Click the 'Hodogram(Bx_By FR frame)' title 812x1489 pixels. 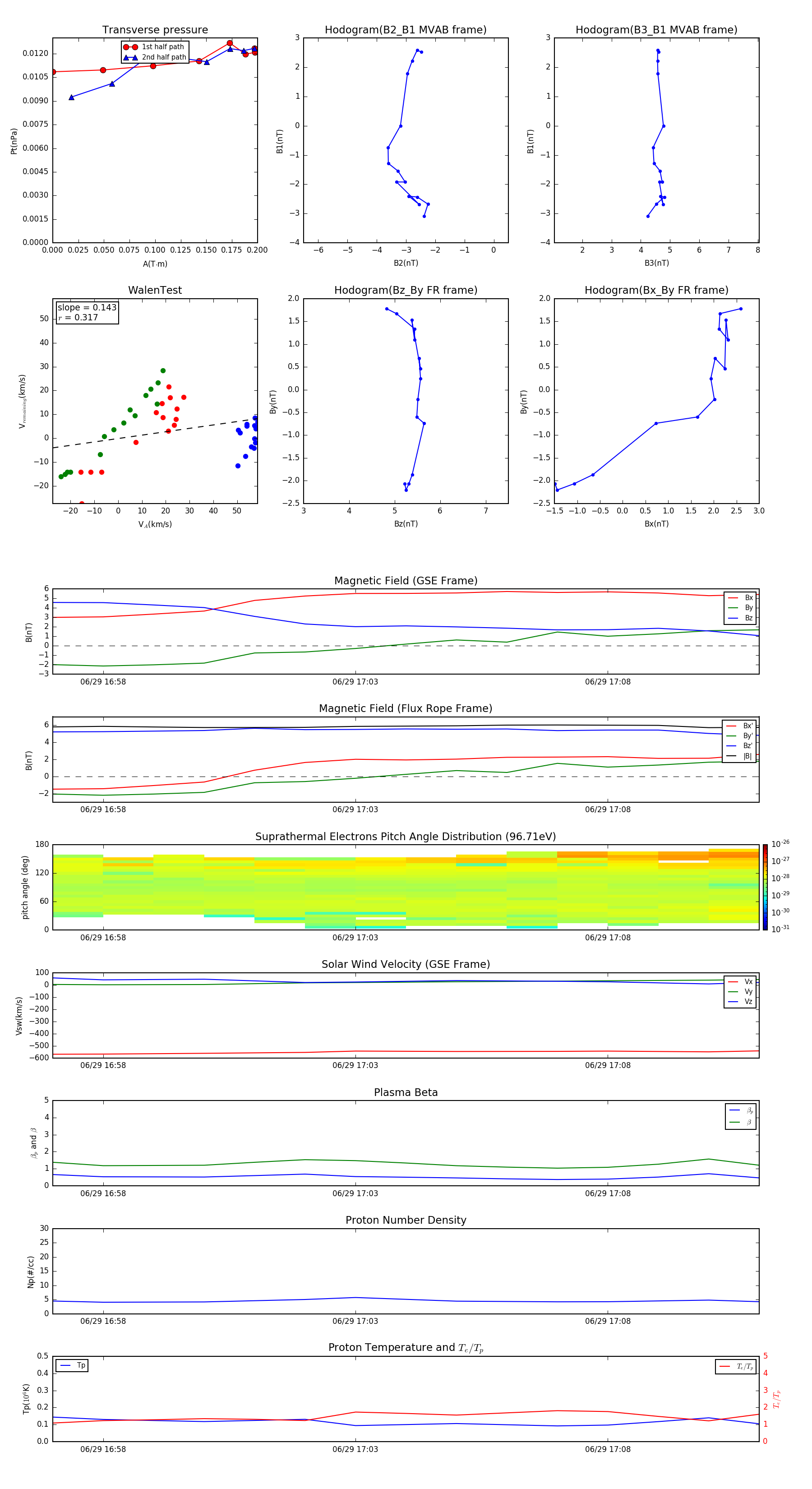656,290
